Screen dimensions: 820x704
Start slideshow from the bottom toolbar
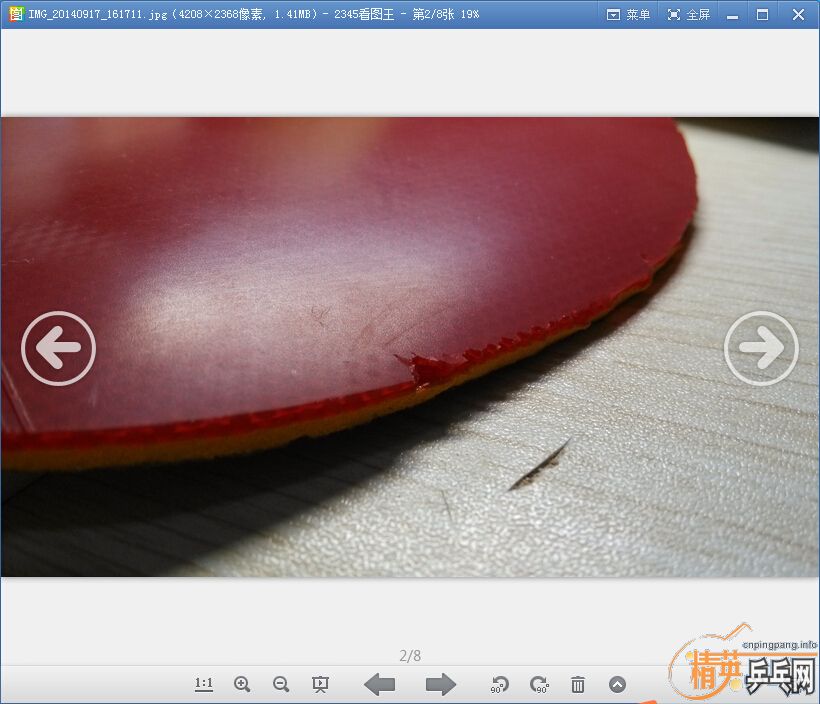click(x=320, y=684)
